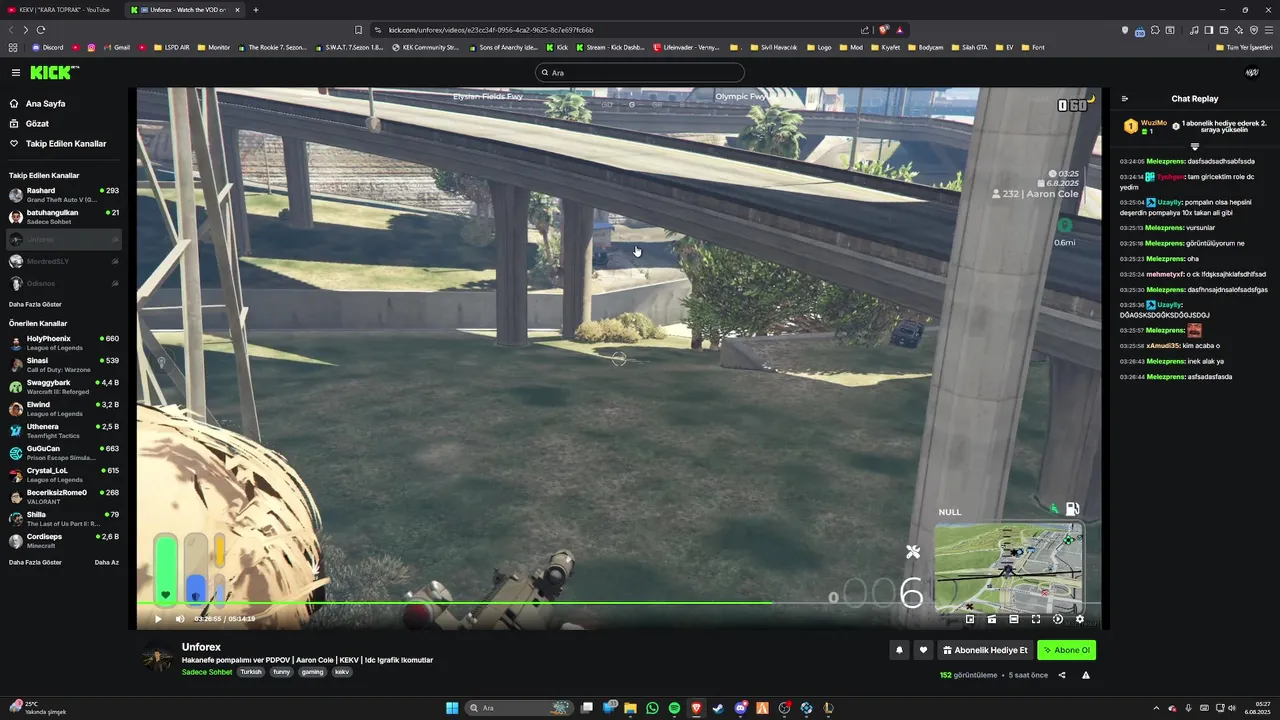Open a new browser tab
The height and width of the screenshot is (720, 1280).
tap(256, 10)
